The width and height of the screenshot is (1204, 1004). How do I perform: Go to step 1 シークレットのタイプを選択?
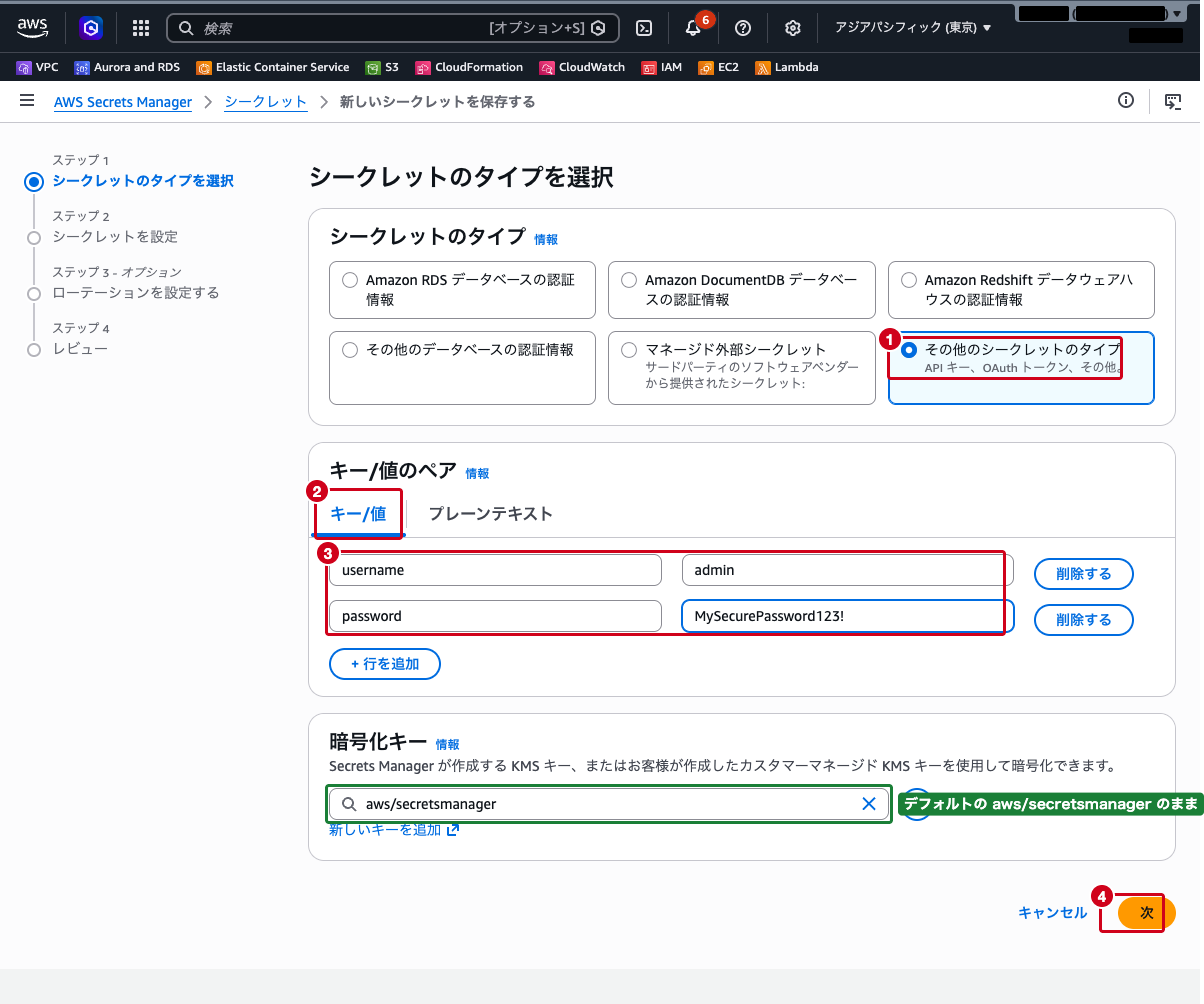click(143, 181)
